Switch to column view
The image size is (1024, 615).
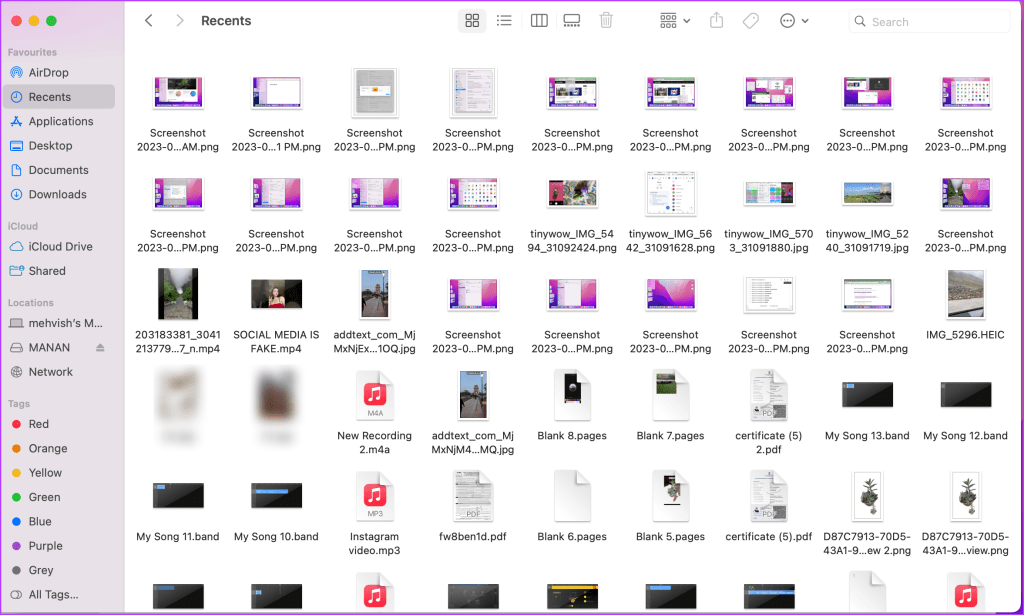tap(539, 21)
